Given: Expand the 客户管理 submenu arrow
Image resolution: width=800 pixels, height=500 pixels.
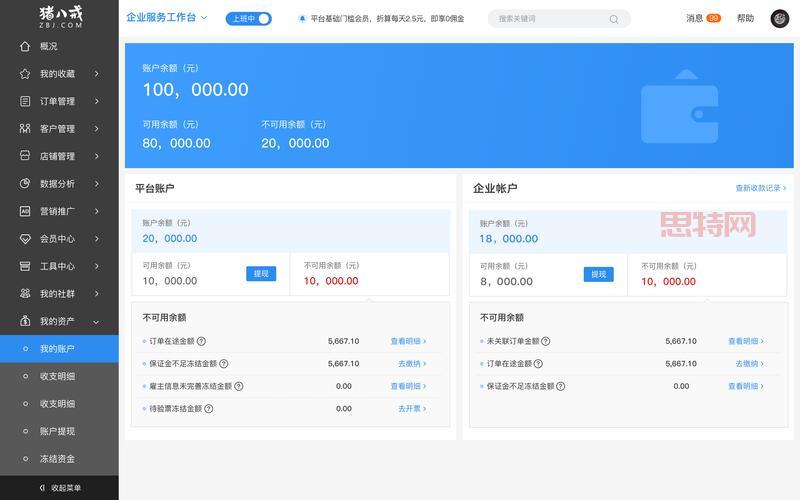Looking at the screenshot, I should [x=96, y=129].
